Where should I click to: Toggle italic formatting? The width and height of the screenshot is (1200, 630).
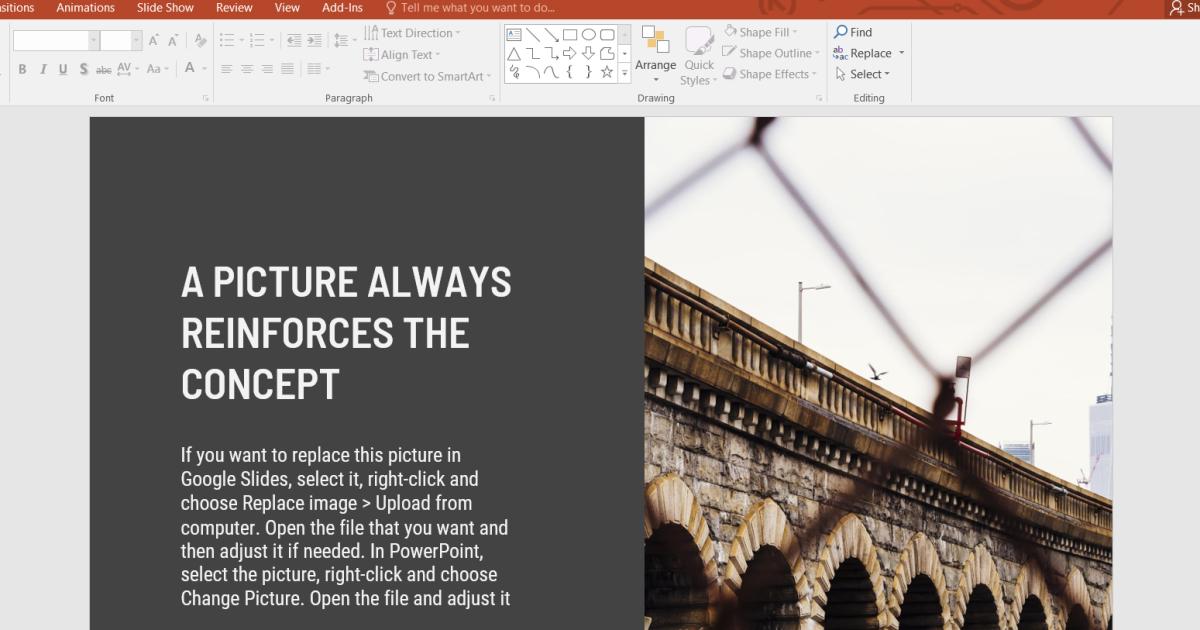point(42,69)
